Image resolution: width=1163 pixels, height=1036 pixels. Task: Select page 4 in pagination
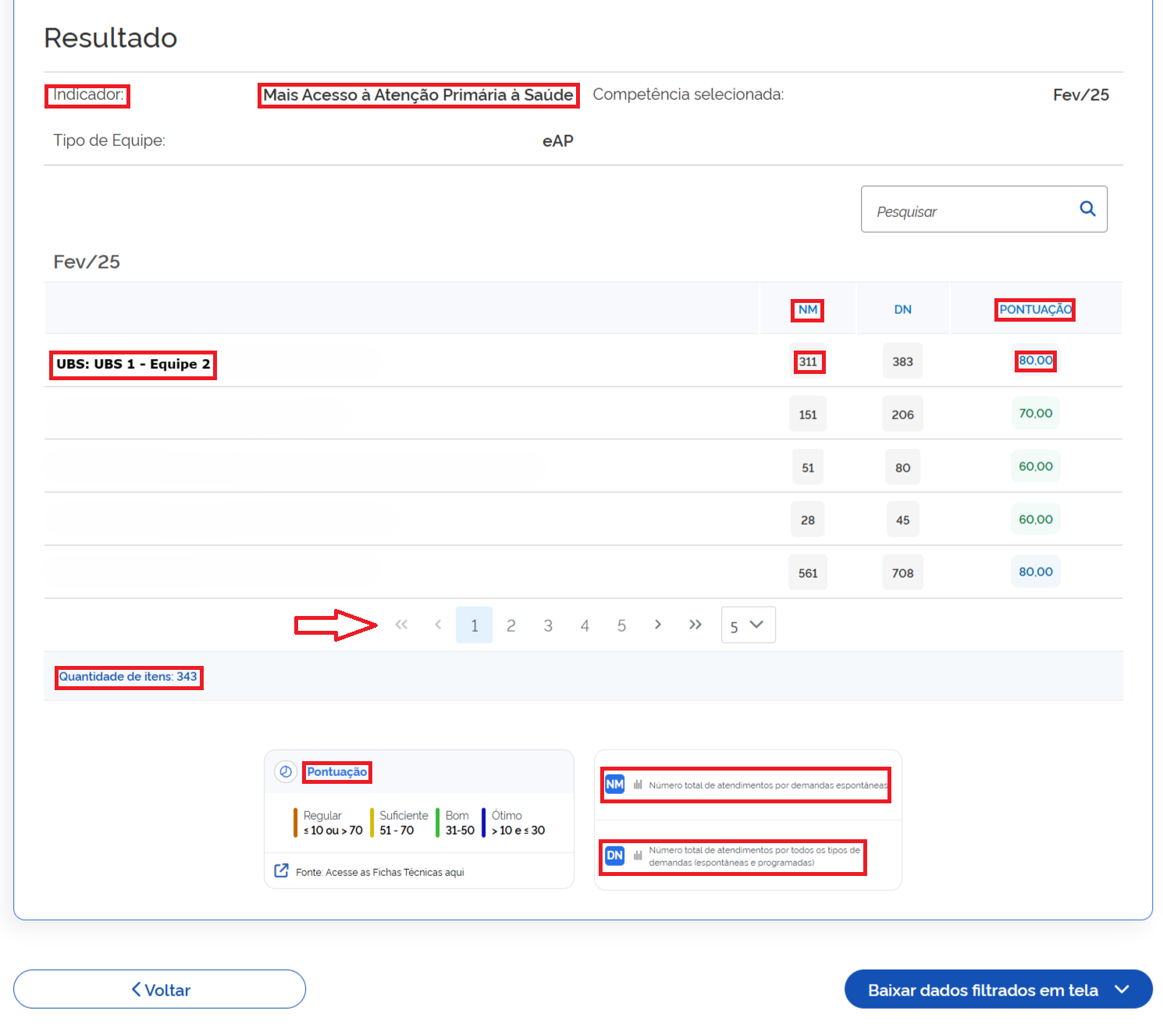585,625
